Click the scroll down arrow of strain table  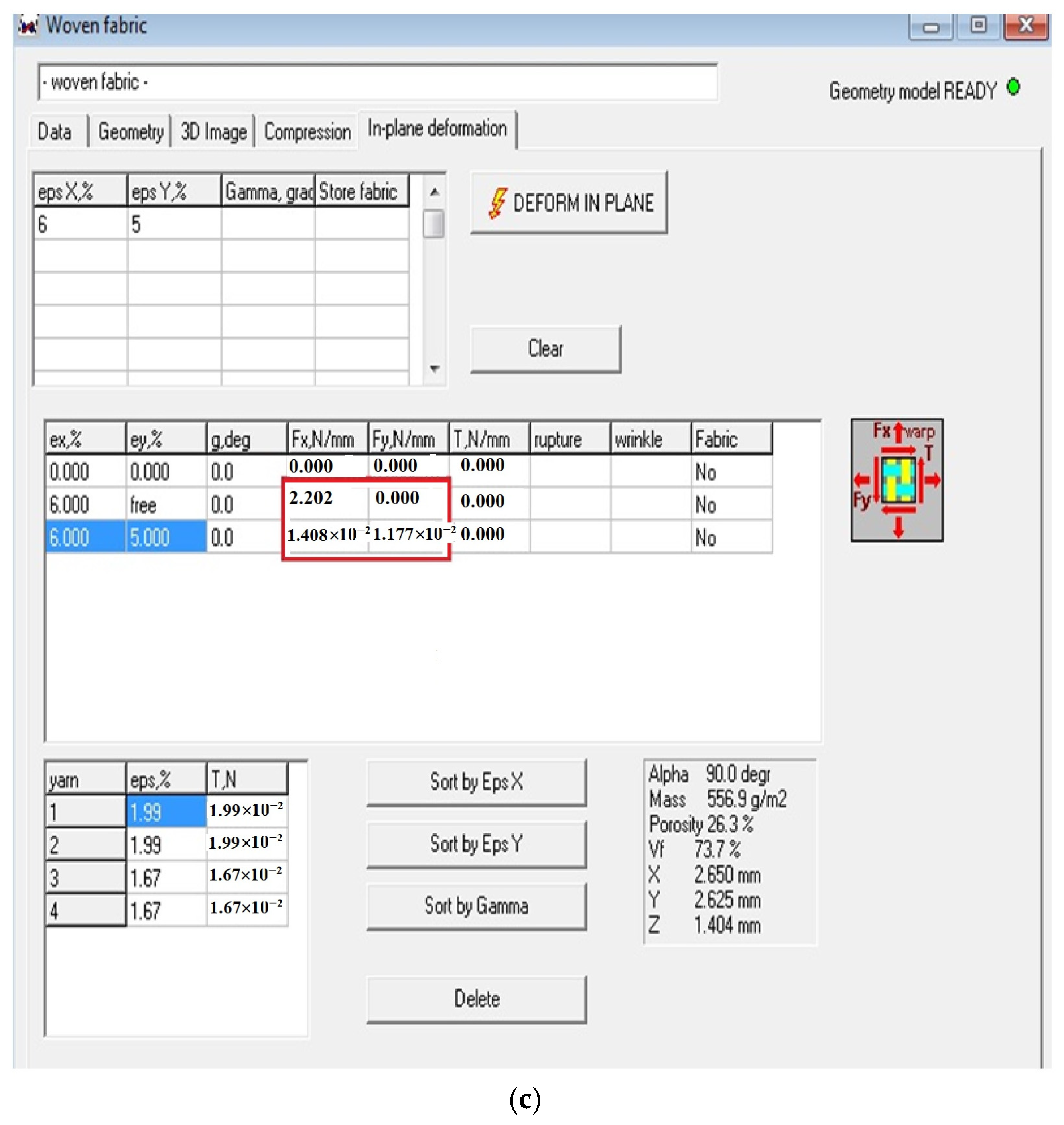[434, 368]
